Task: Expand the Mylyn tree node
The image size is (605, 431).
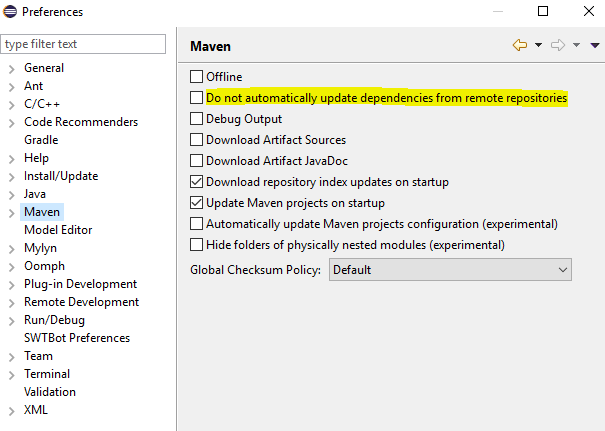Action: tap(12, 249)
